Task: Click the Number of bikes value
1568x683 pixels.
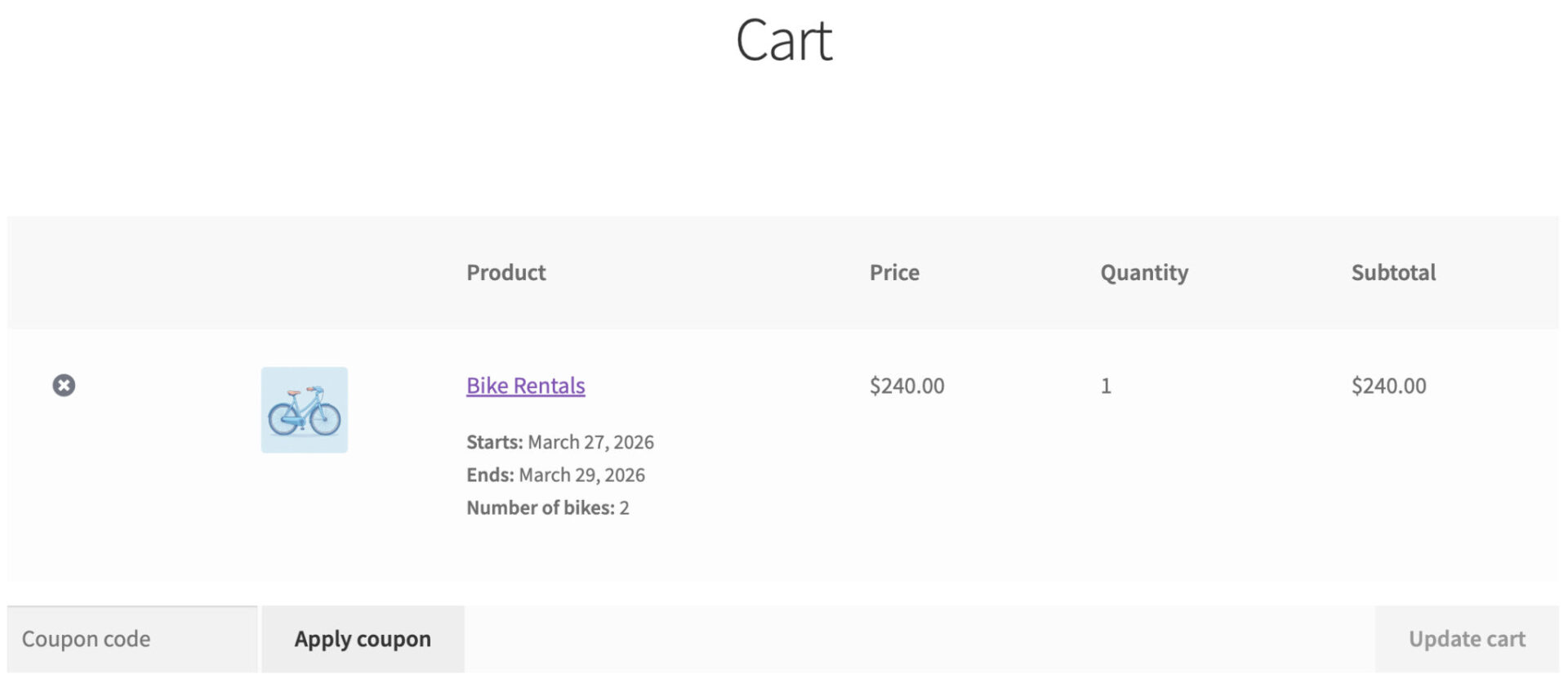Action: [x=624, y=507]
